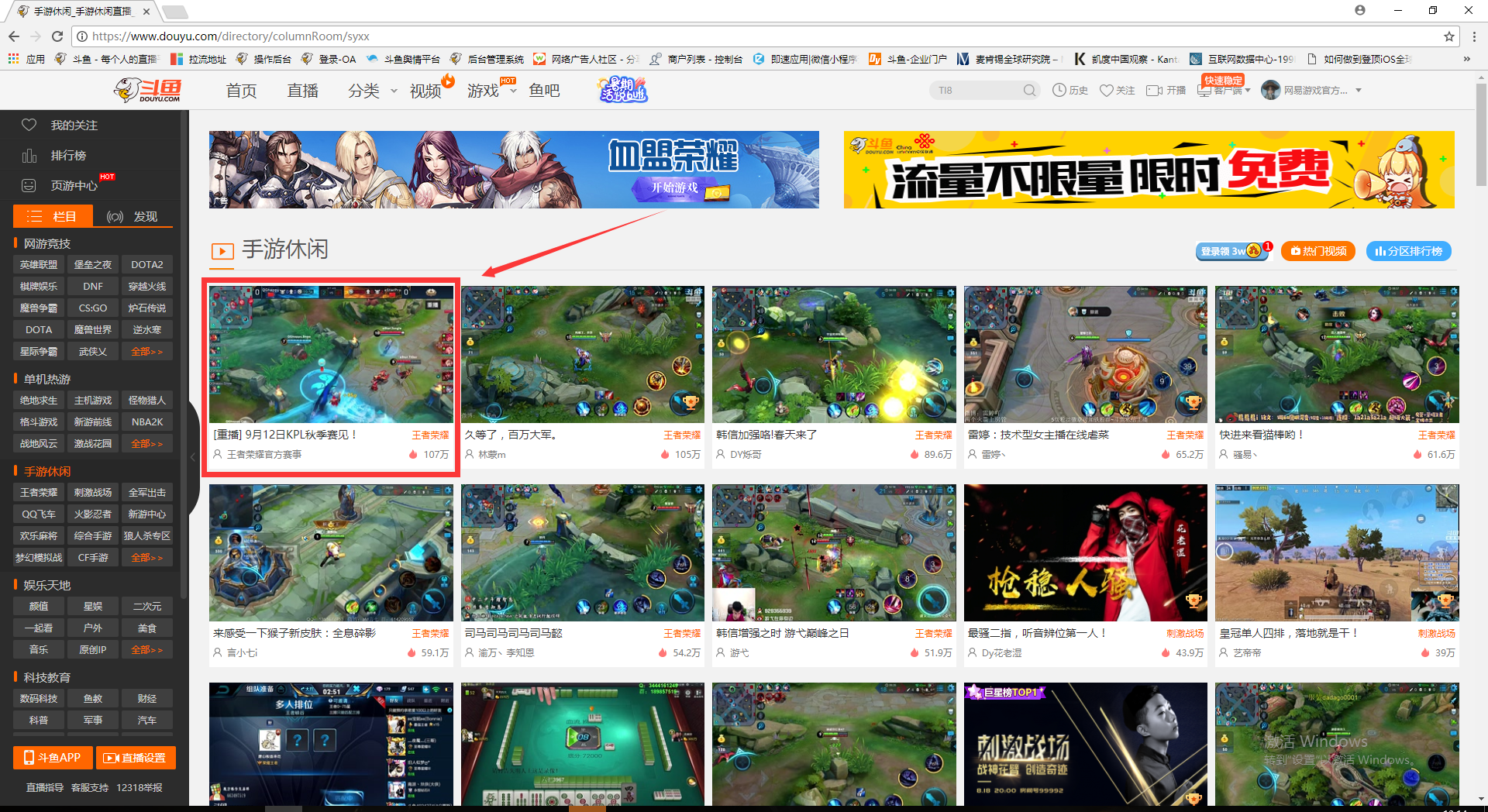Click the search magnifier icon

1029,90
